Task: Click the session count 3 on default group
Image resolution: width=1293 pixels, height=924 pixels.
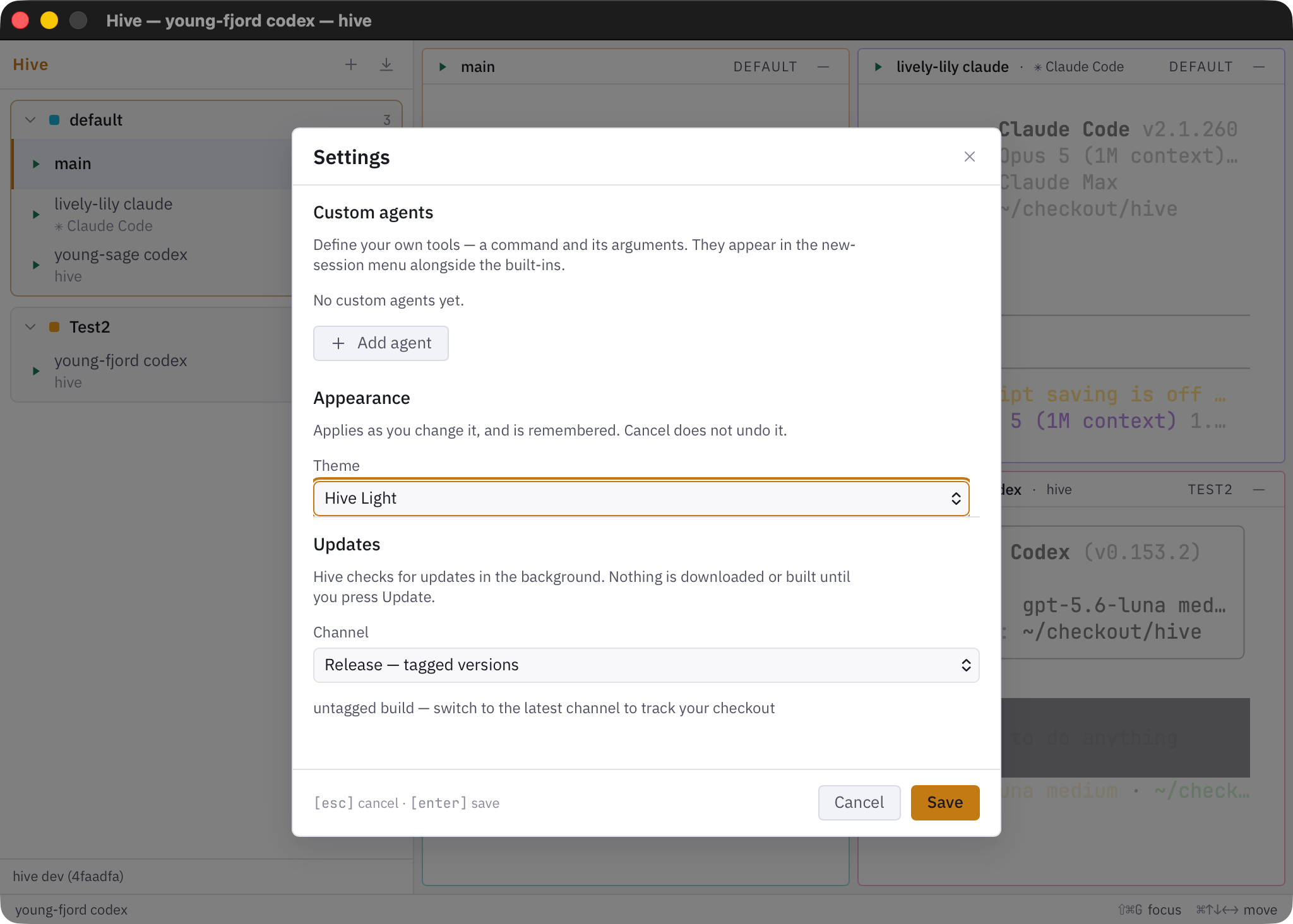Action: click(x=387, y=120)
